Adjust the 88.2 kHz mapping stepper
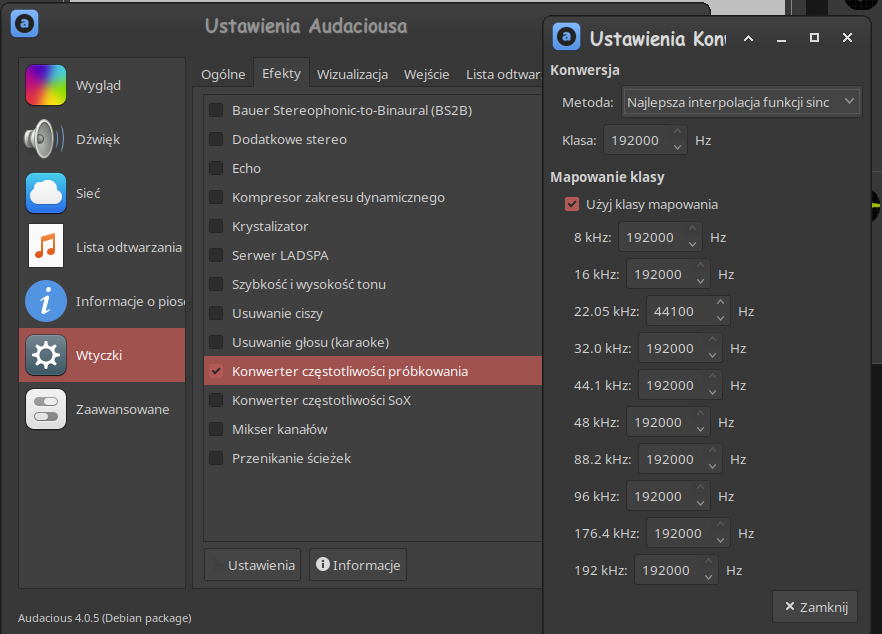The height and width of the screenshot is (634, 882). coord(713,459)
